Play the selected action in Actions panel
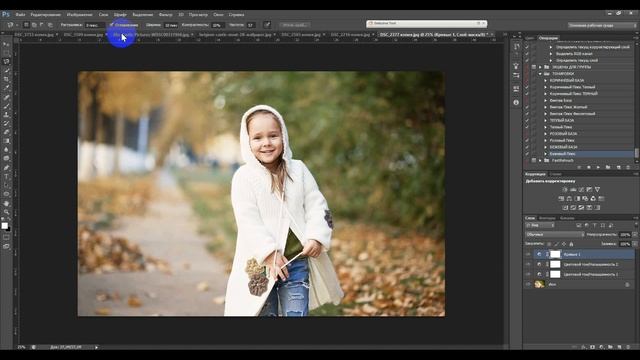Screen dimensions: 640x360 [598, 167]
